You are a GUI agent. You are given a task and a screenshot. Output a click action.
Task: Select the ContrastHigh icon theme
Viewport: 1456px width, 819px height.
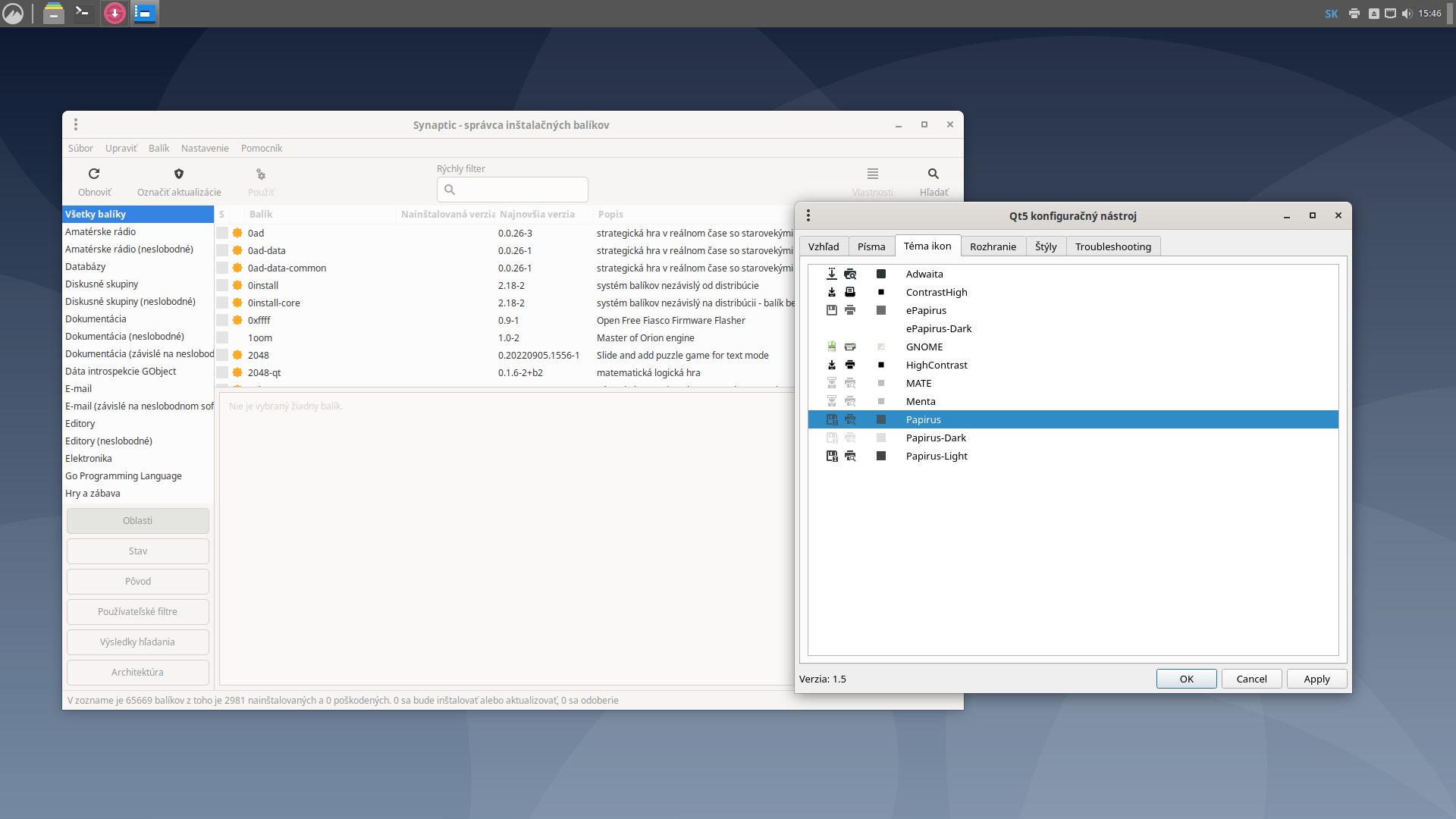pos(1073,292)
